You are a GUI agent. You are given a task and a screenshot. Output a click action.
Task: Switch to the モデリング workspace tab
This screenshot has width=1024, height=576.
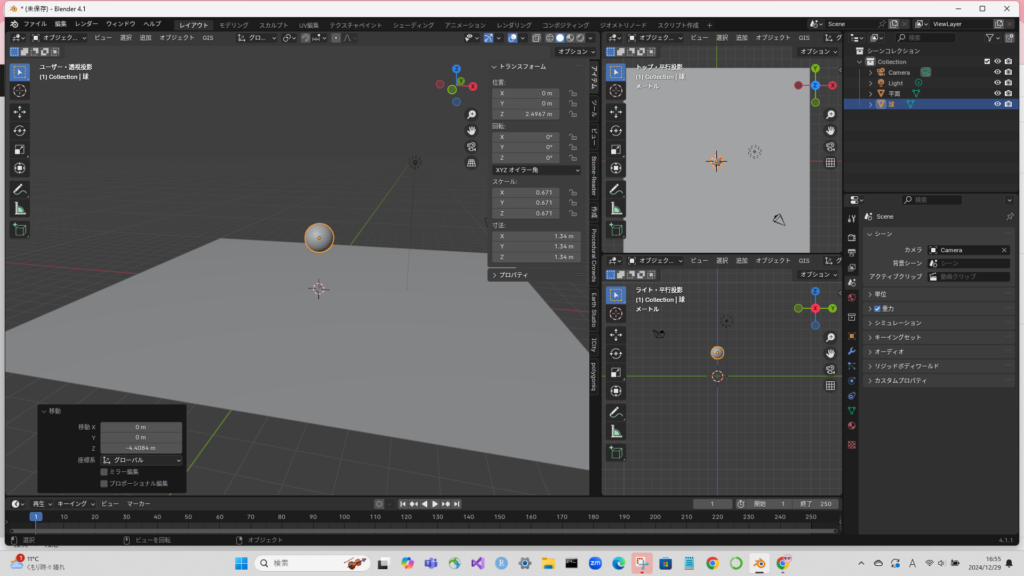click(233, 24)
